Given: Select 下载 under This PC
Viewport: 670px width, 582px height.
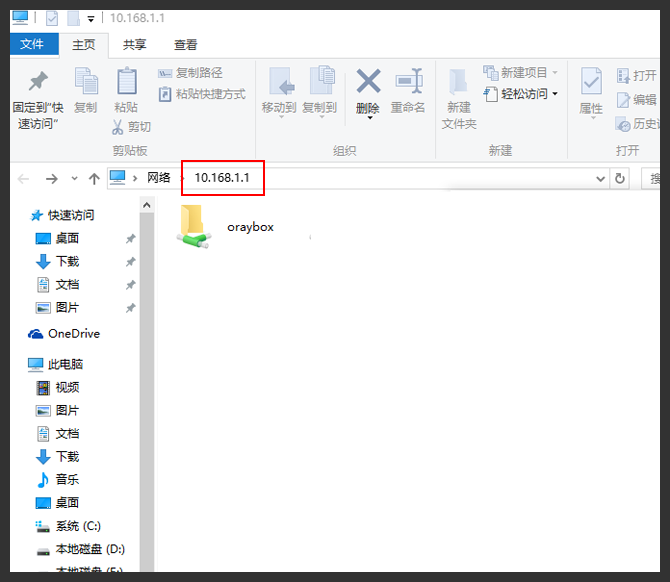Looking at the screenshot, I should [57, 457].
